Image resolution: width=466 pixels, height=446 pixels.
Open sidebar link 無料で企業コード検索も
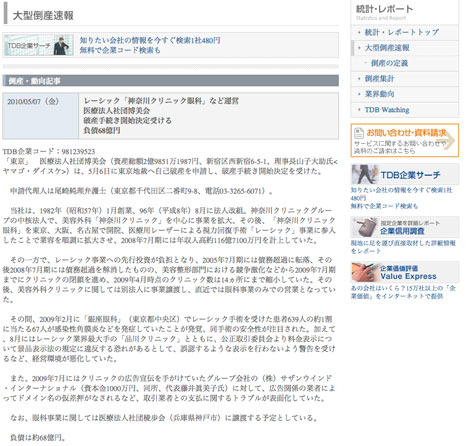(384, 206)
